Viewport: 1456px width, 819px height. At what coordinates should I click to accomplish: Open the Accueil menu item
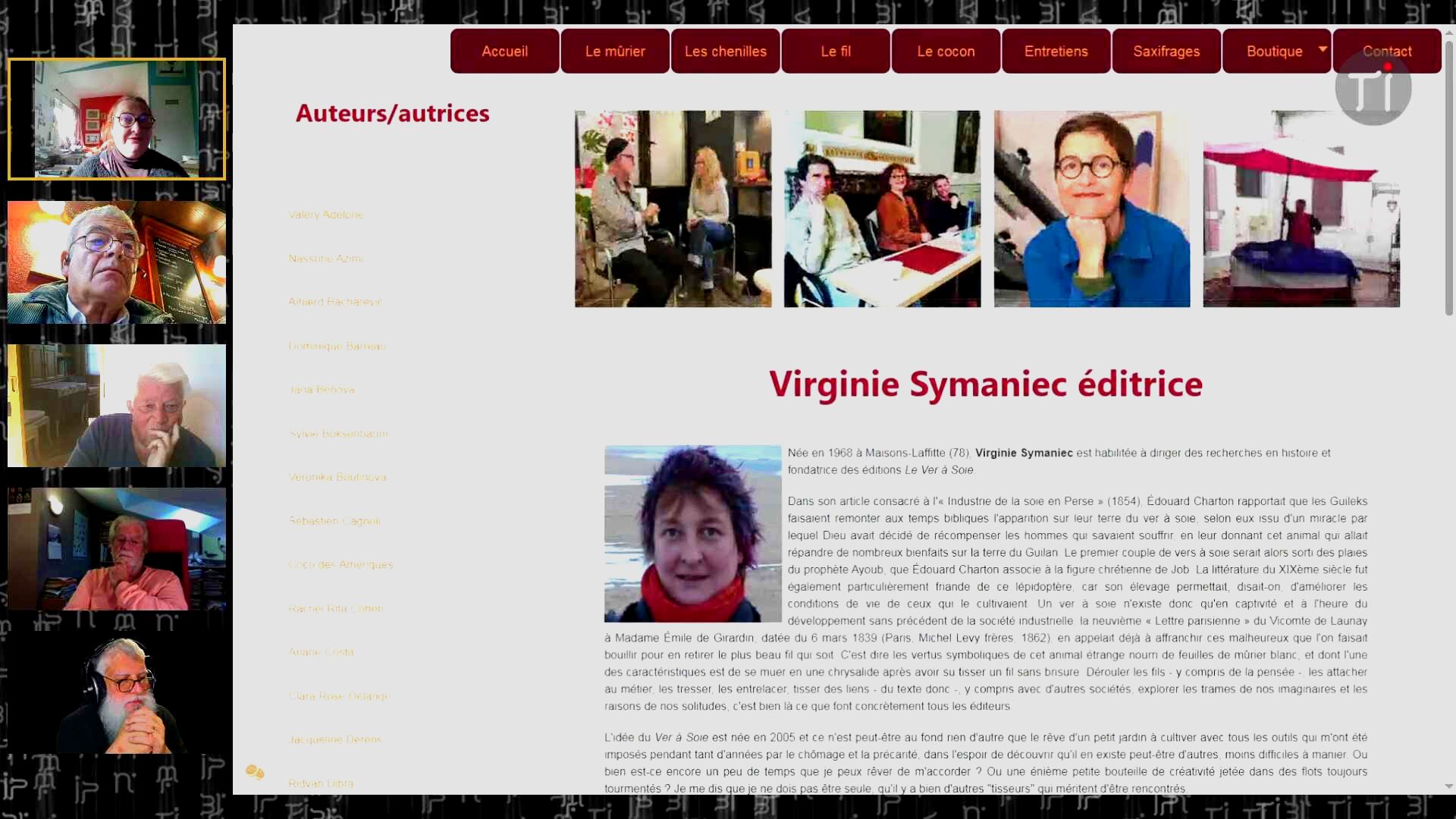coord(504,52)
